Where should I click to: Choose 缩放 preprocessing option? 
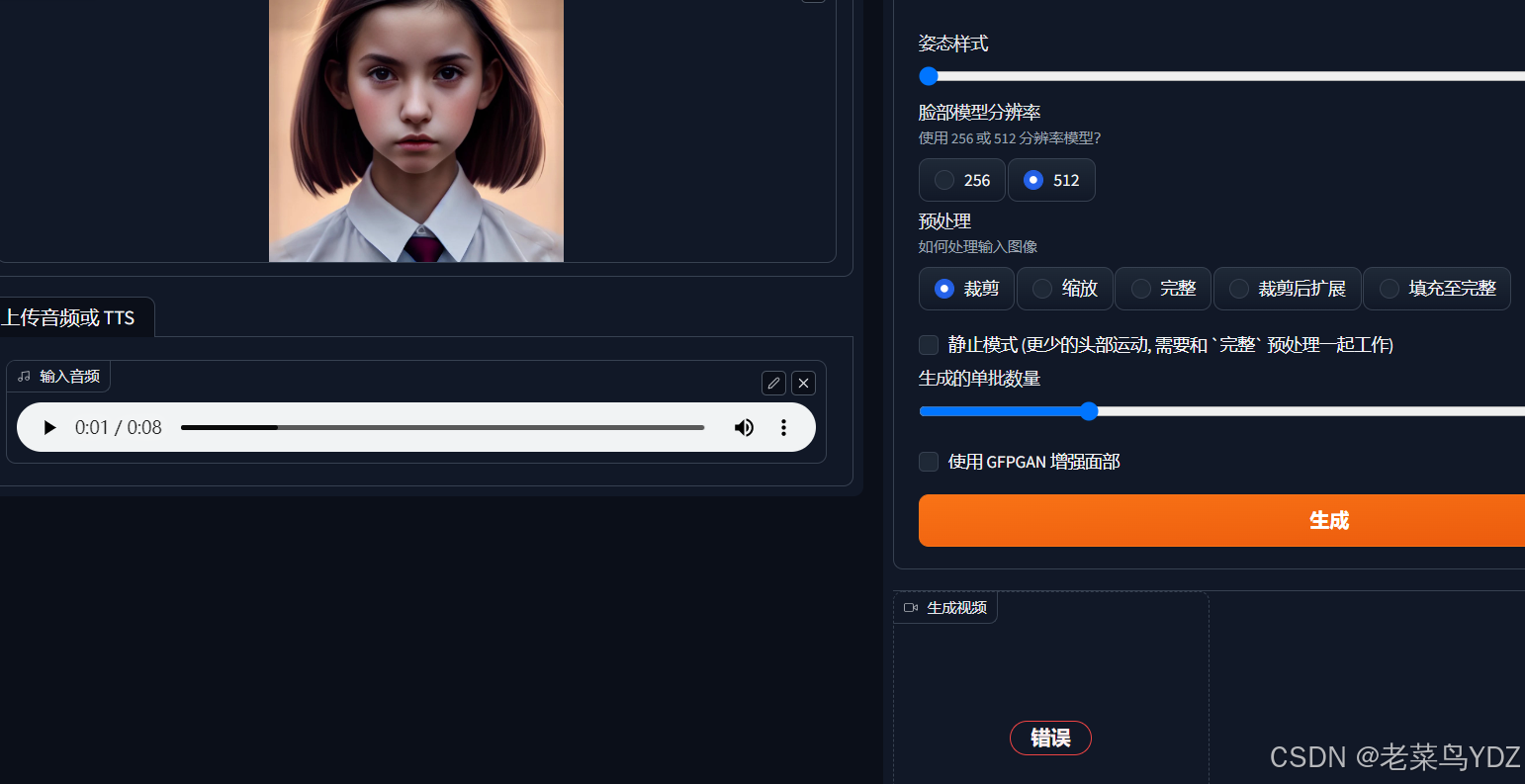tap(1065, 289)
